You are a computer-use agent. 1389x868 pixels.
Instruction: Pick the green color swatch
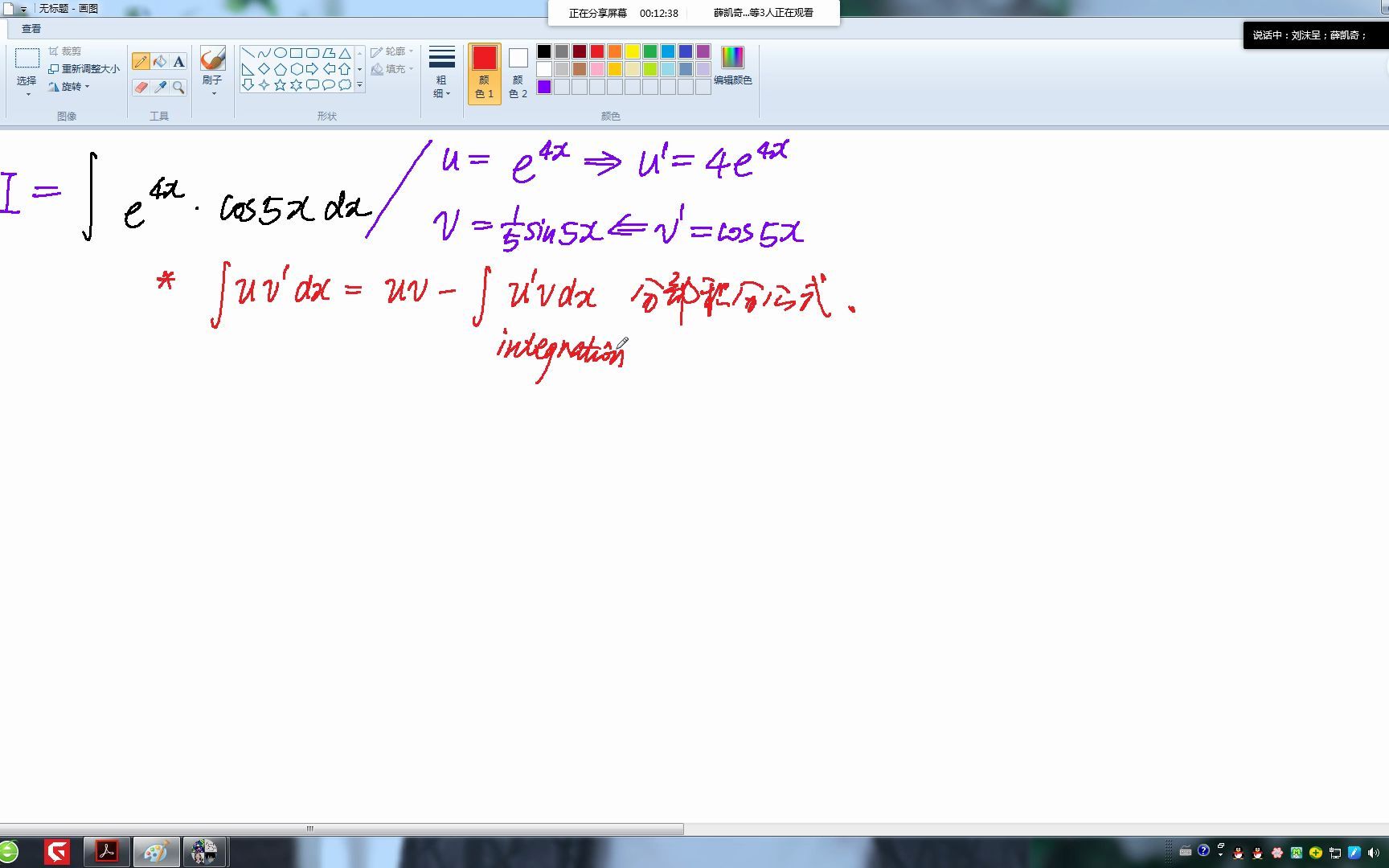(x=650, y=51)
